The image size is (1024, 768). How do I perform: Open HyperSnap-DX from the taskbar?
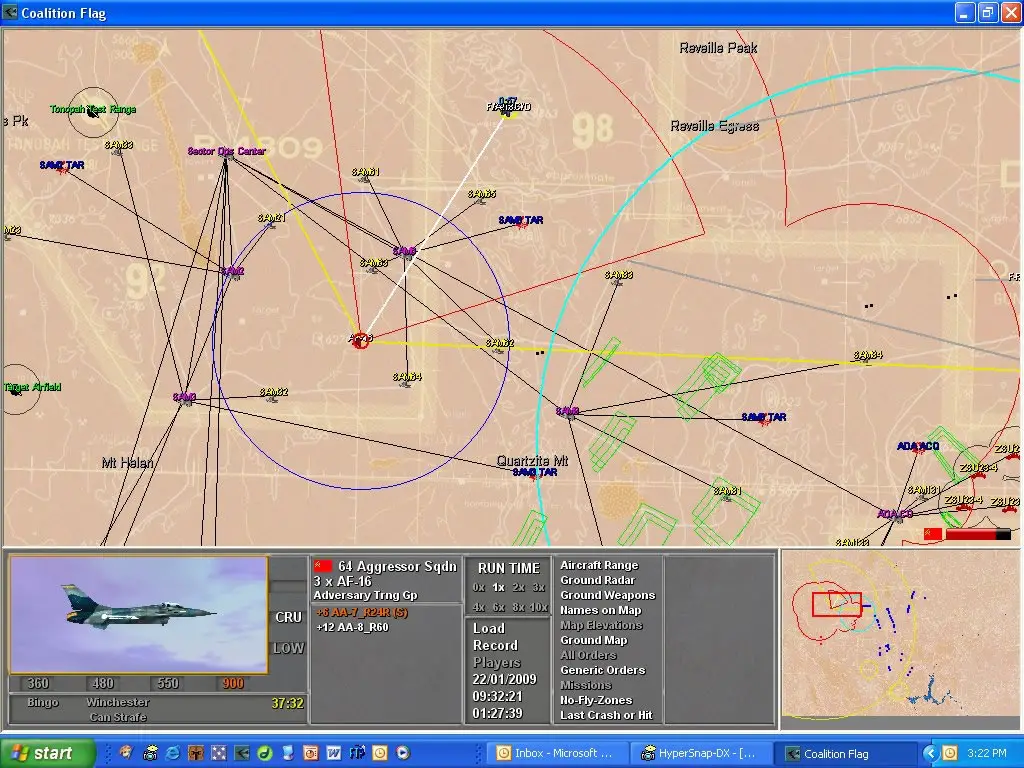coord(701,753)
